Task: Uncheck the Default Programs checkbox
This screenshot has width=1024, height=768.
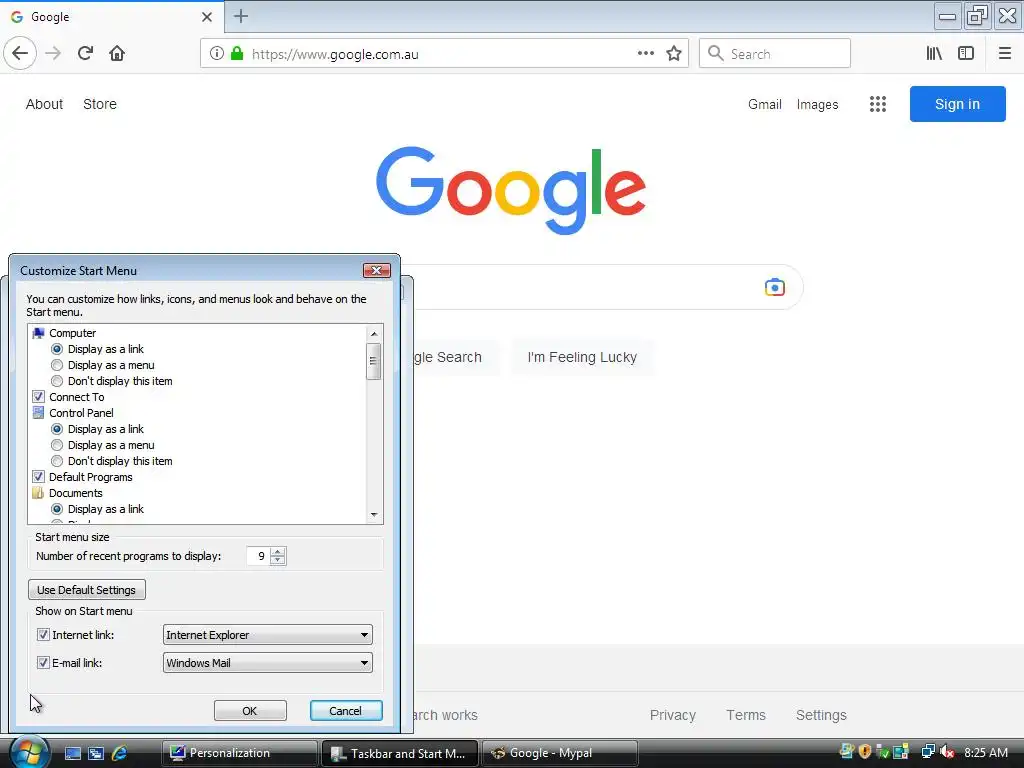Action: pos(39,477)
